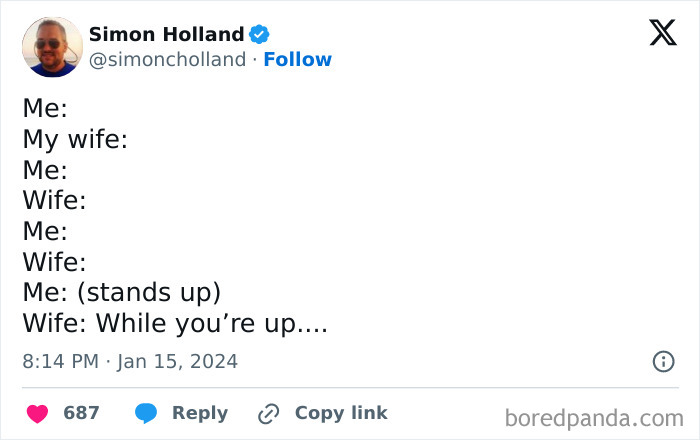Image resolution: width=700 pixels, height=440 pixels.
Task: Open the @simoncholland handle link
Action: click(x=167, y=60)
